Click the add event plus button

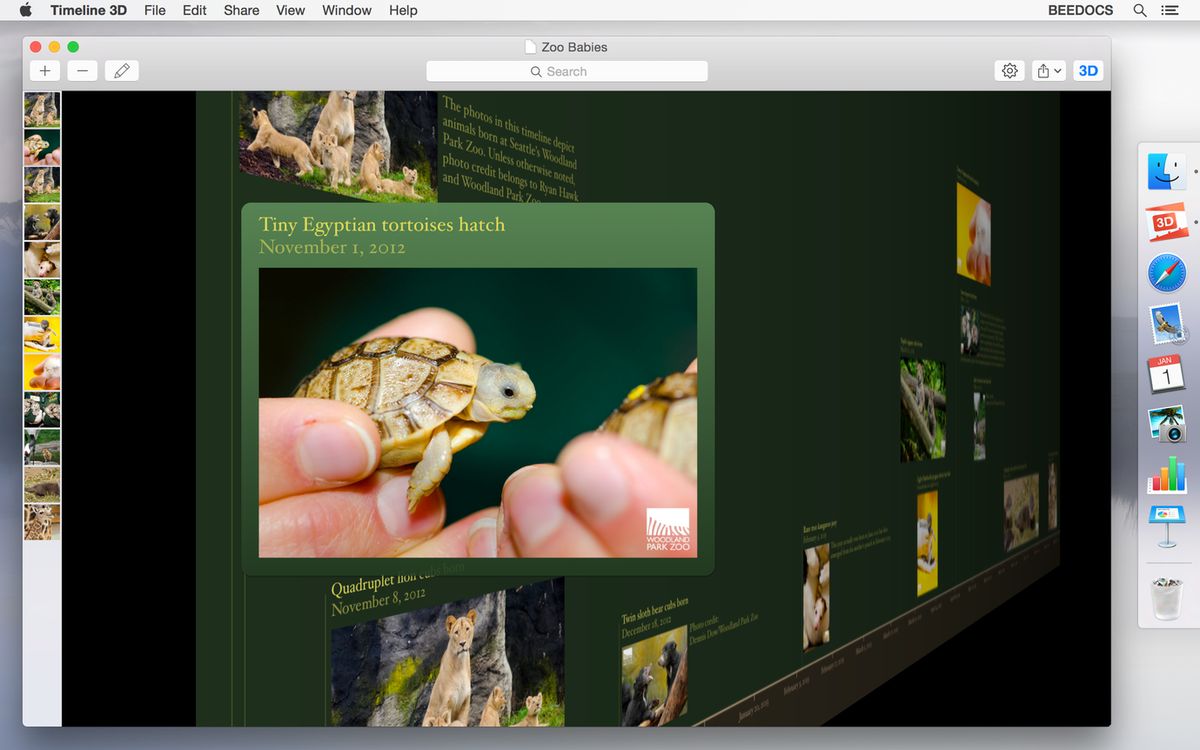[45, 71]
